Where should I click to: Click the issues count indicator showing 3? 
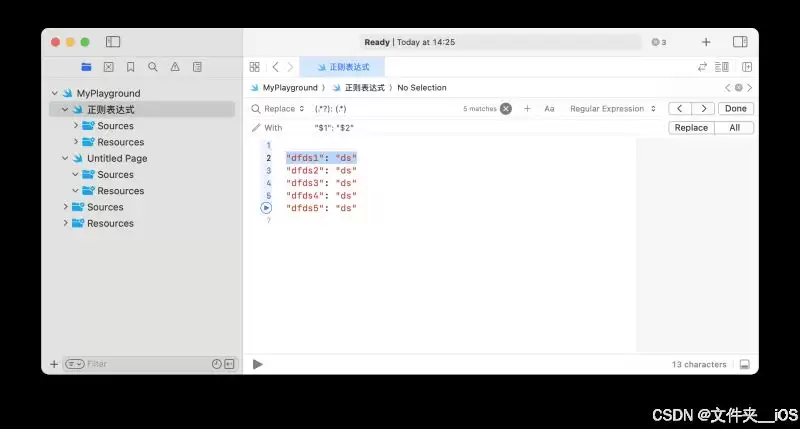(659, 42)
